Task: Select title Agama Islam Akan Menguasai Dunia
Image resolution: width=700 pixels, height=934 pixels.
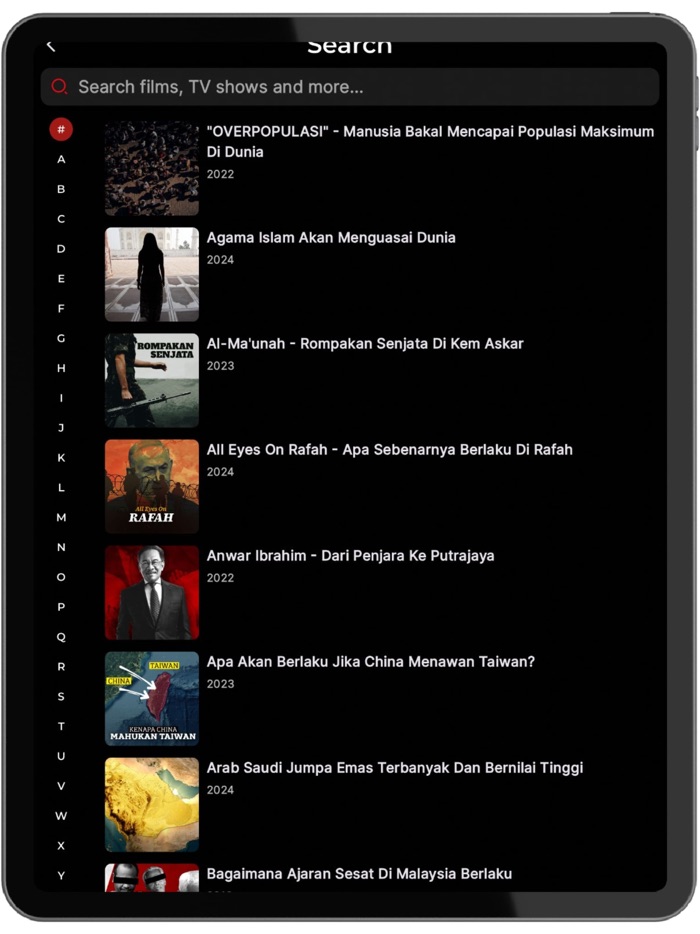Action: click(x=331, y=238)
